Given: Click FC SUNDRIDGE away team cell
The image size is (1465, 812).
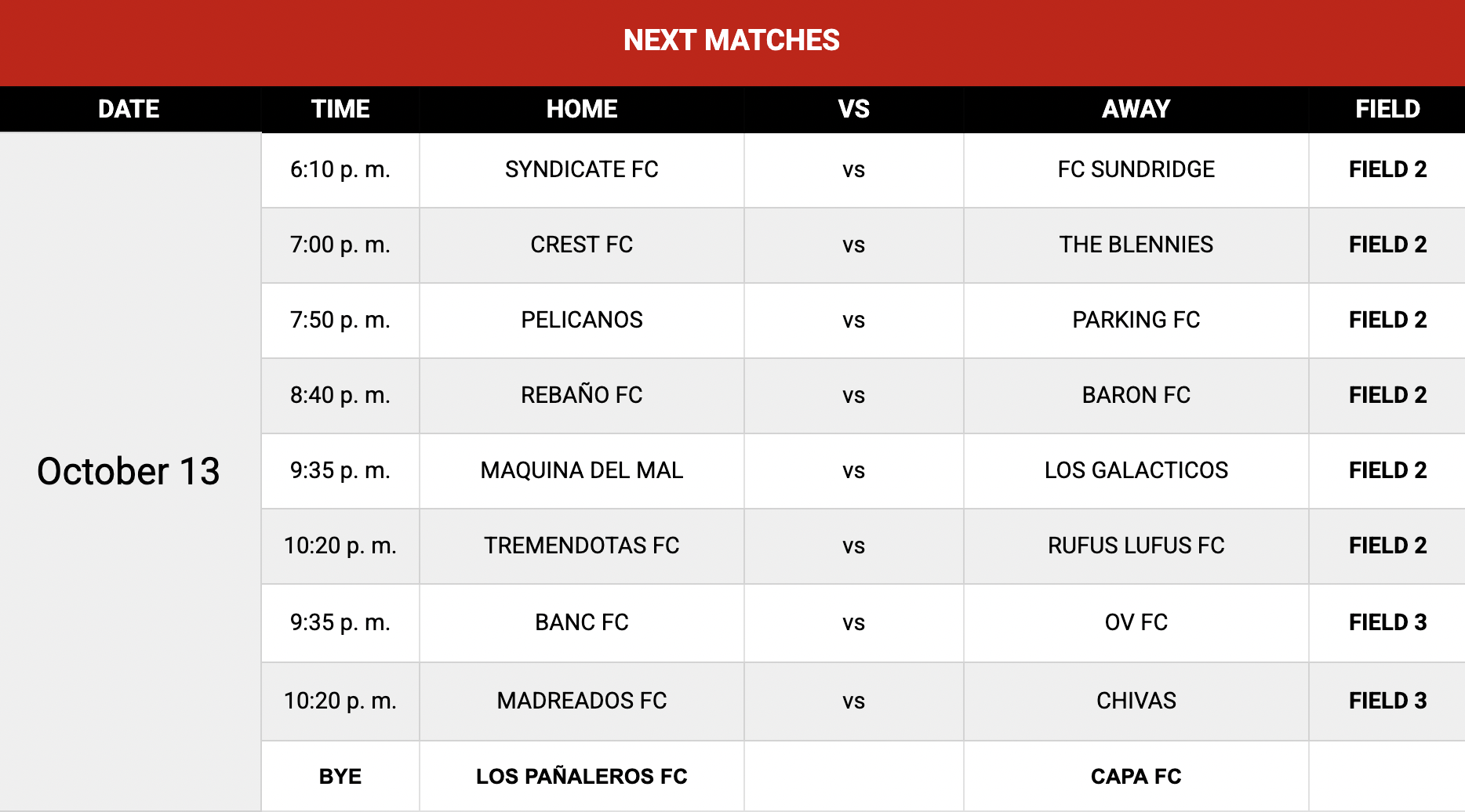Looking at the screenshot, I should [1136, 169].
